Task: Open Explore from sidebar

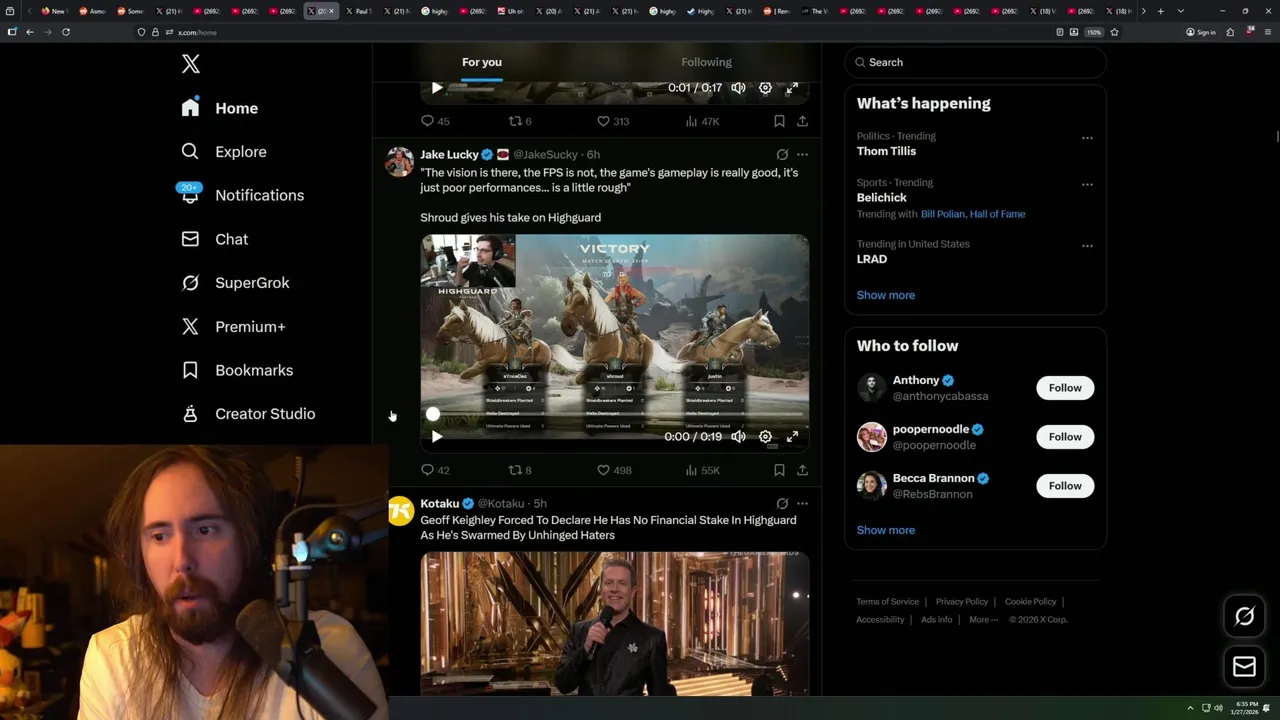Action: tap(224, 152)
